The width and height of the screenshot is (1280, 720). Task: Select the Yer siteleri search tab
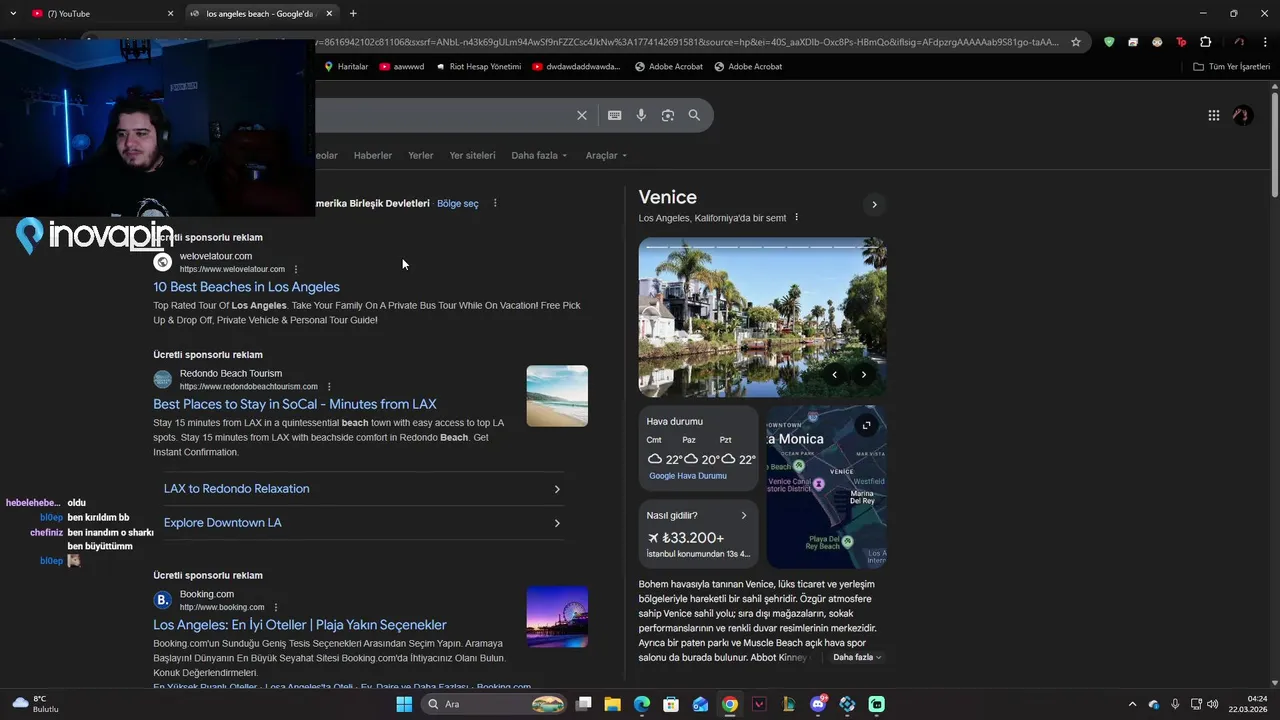[472, 155]
